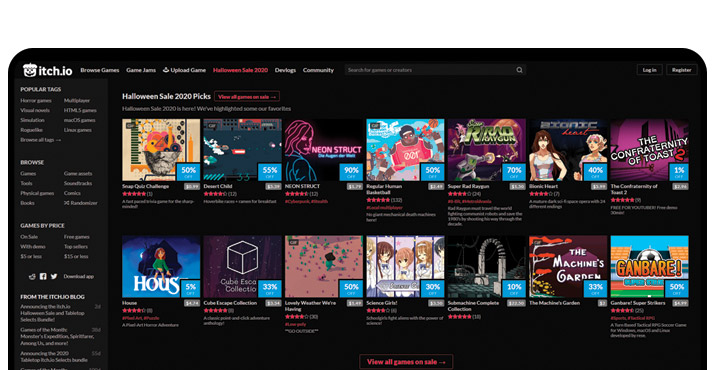
Task: Browse Comics category
Action: tap(73, 193)
